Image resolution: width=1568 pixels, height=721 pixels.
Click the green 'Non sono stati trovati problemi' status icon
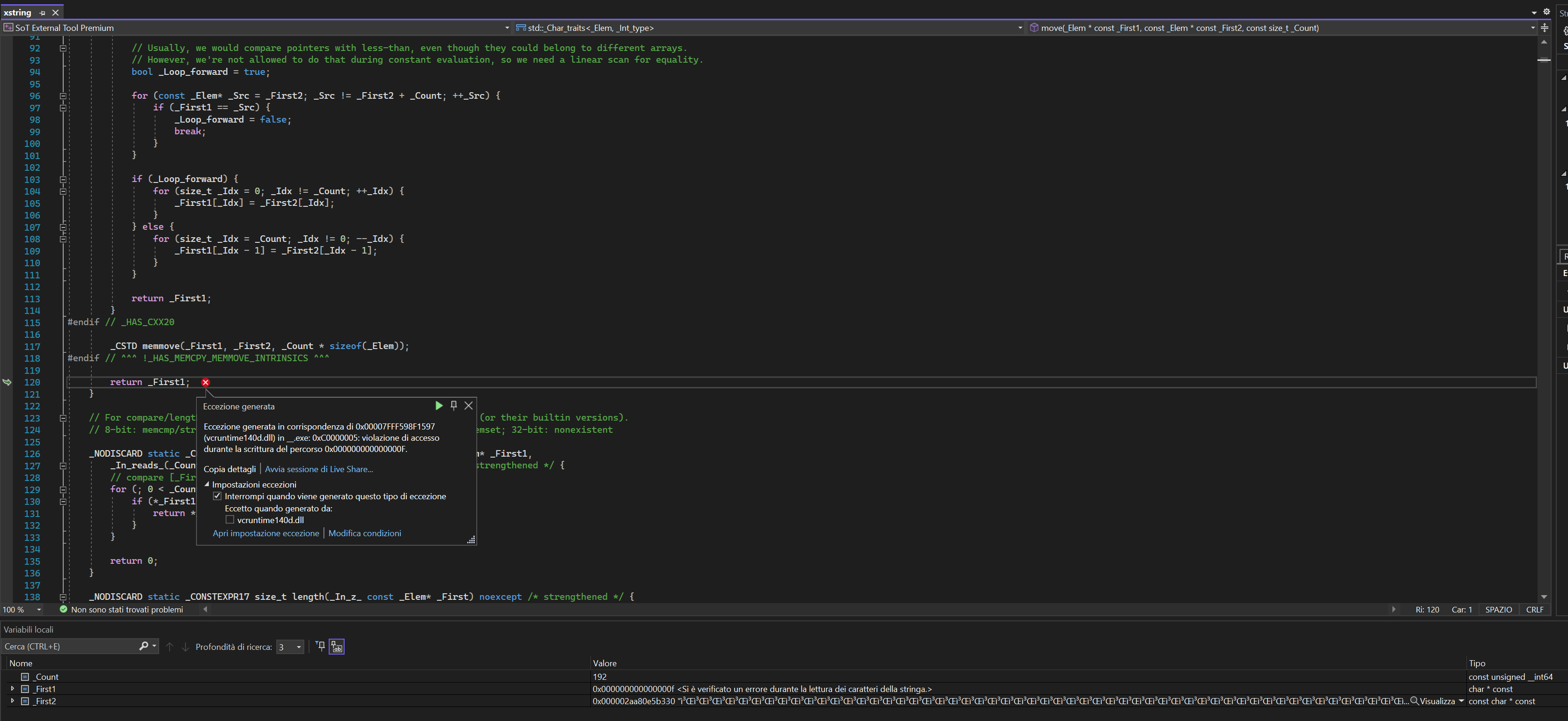coord(63,609)
